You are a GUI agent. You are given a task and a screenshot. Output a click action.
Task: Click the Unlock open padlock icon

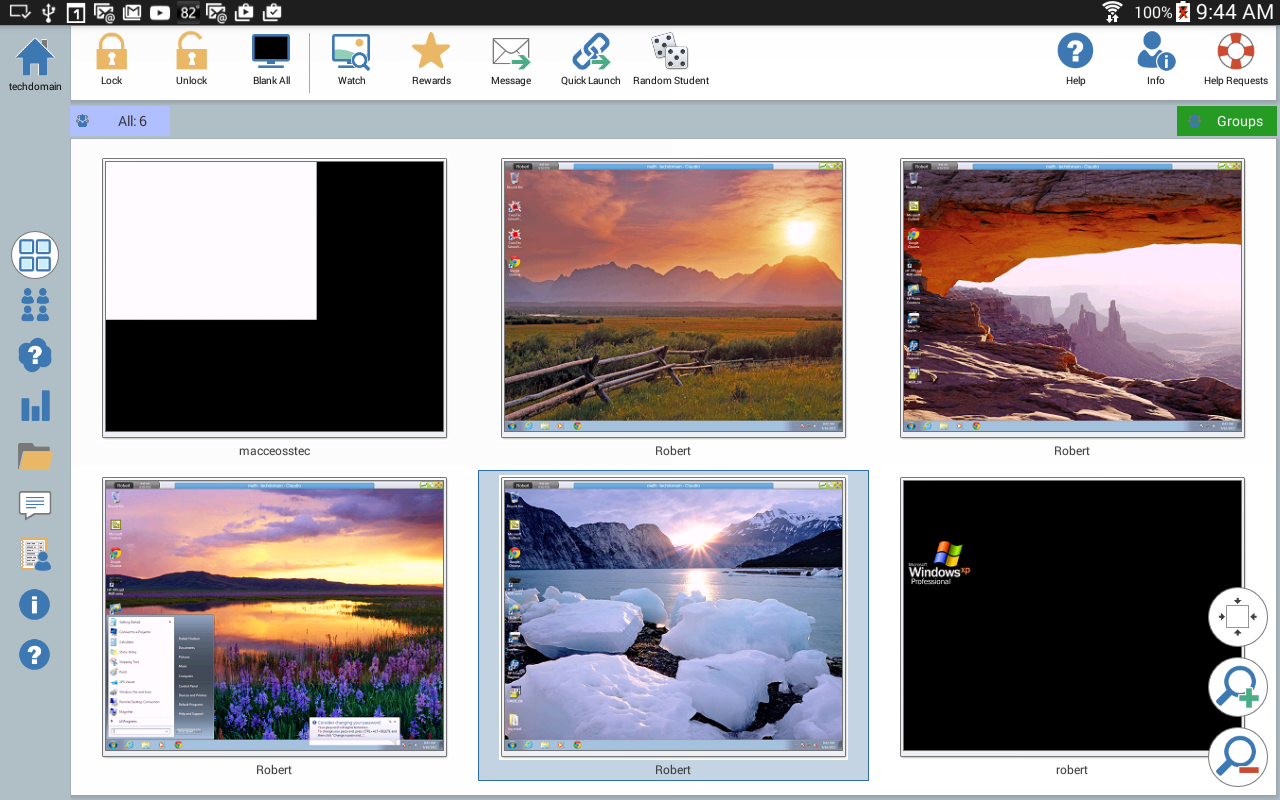click(x=191, y=54)
